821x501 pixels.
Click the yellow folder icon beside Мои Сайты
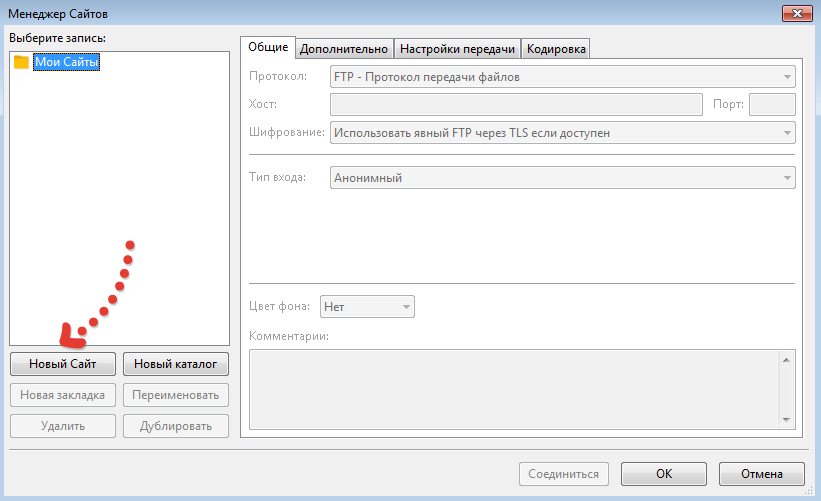coord(21,62)
